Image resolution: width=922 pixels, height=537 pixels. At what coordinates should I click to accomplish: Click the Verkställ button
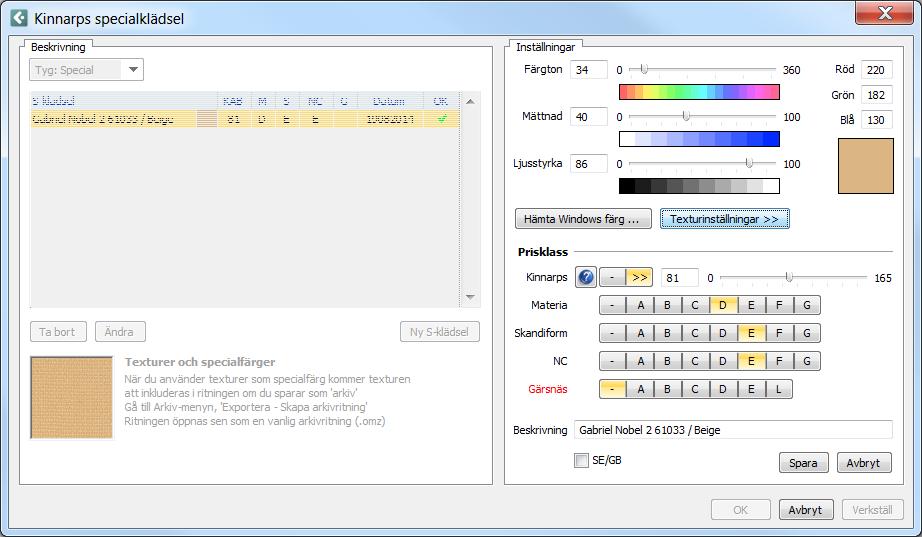click(872, 510)
